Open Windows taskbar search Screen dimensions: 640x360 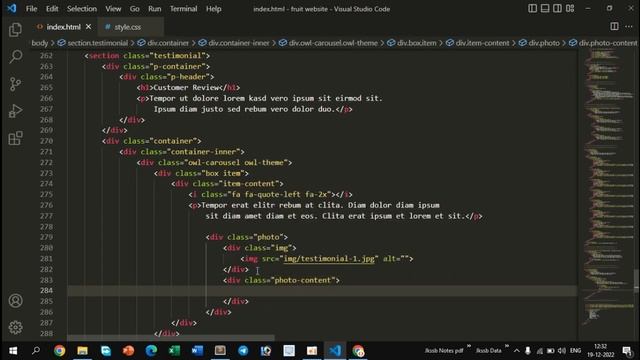[36, 351]
